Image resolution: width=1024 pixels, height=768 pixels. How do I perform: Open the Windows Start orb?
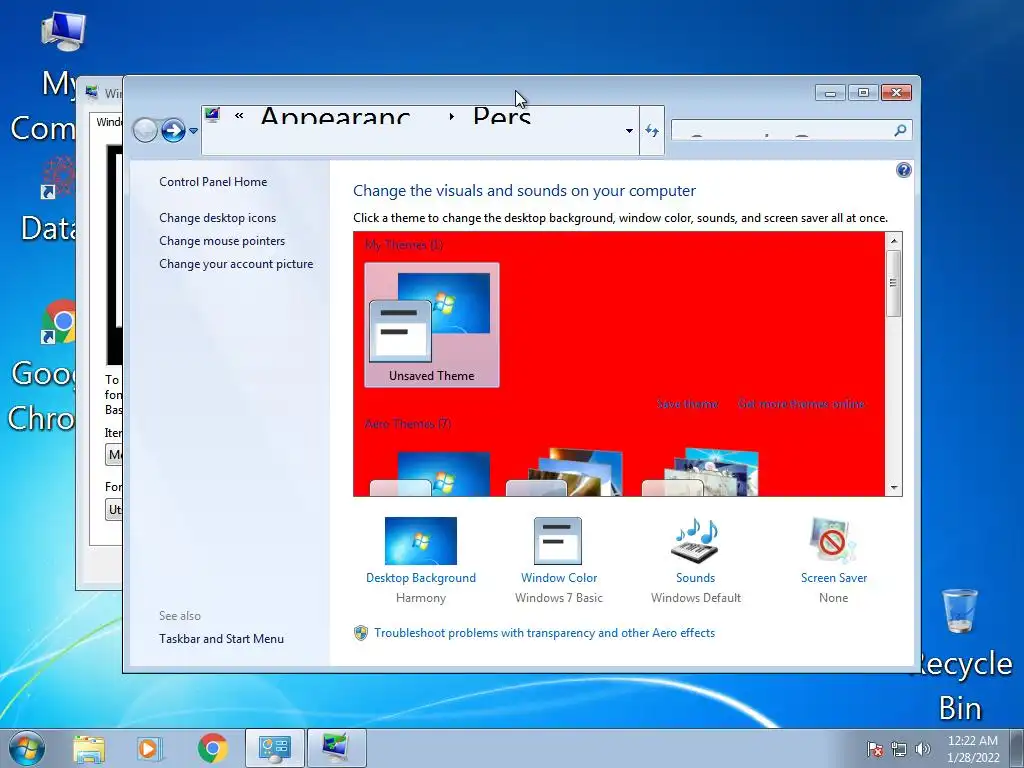tap(27, 748)
